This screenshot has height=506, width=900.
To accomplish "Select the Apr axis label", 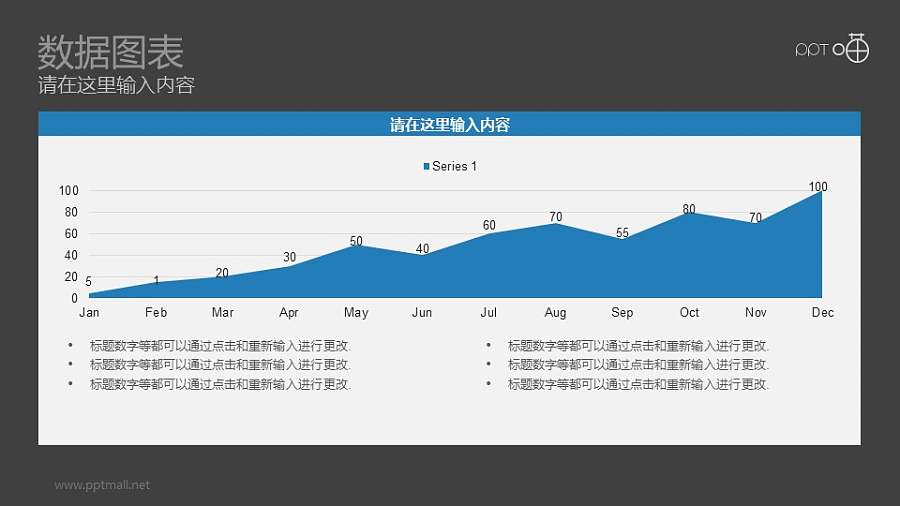I will 289,313.
